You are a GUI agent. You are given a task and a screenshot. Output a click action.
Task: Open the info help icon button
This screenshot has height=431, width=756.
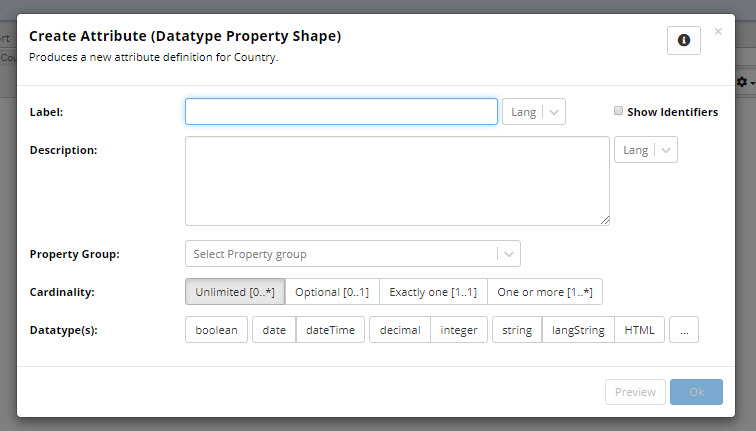point(684,40)
